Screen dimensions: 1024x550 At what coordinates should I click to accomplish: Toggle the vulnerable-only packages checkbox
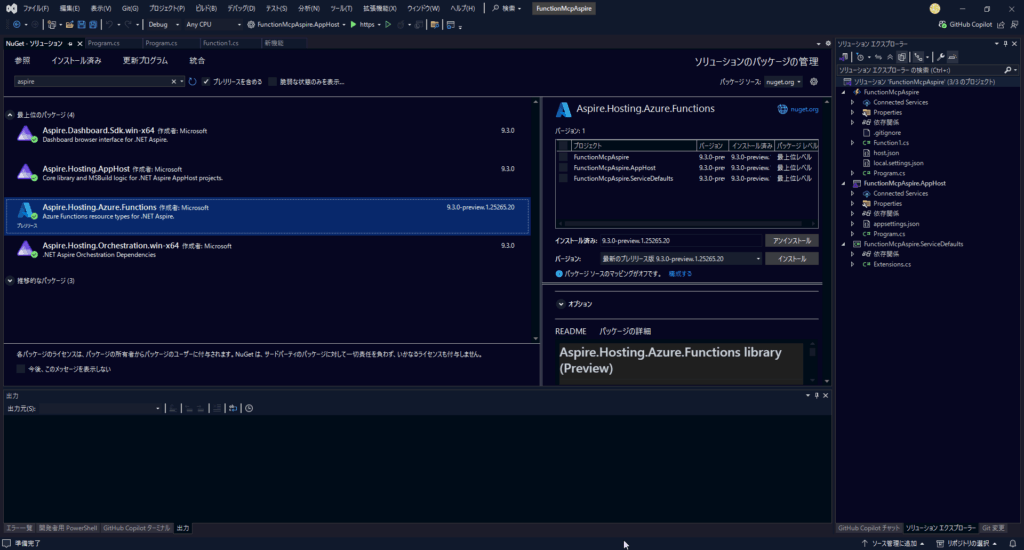pos(272,82)
